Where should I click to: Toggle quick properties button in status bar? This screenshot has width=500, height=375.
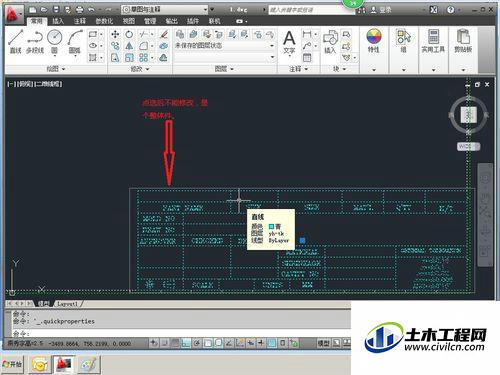pyautogui.click(x=283, y=343)
